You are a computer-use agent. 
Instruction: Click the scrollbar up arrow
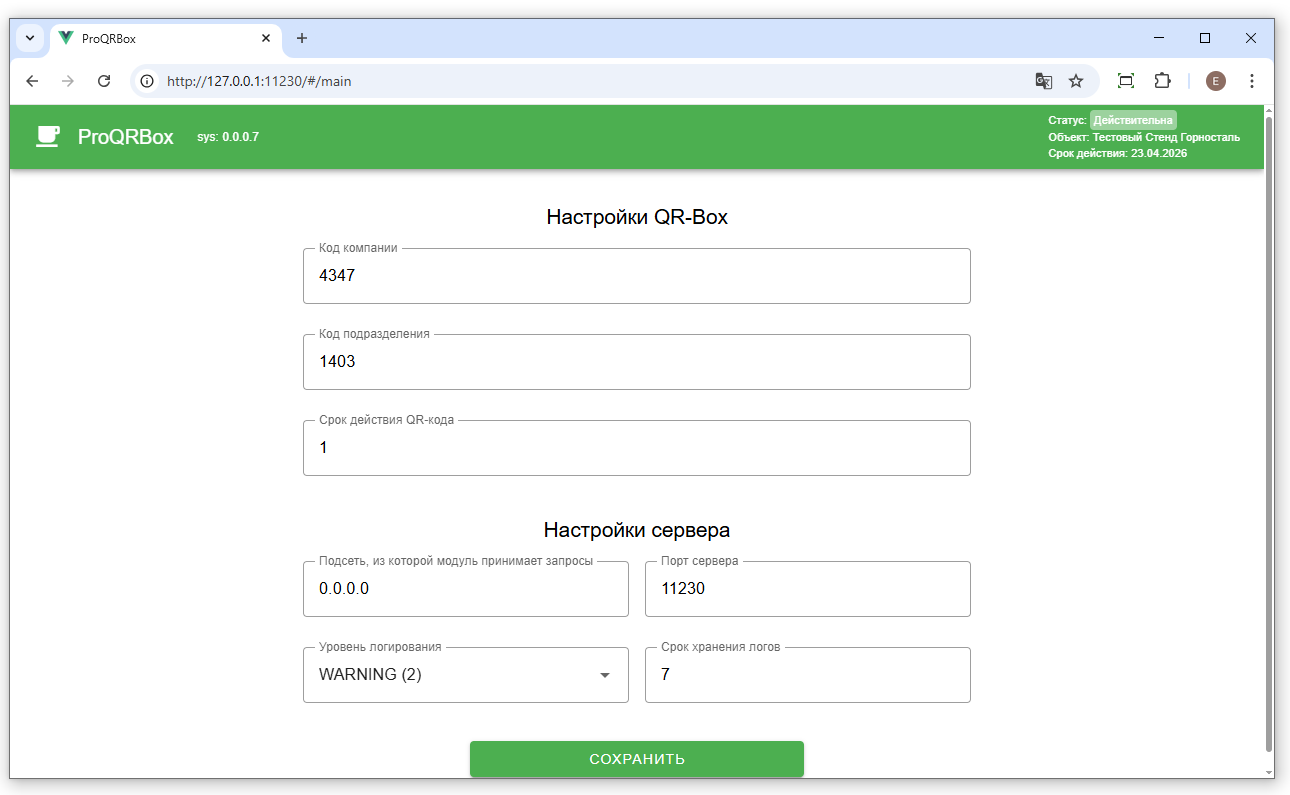pos(1269,110)
